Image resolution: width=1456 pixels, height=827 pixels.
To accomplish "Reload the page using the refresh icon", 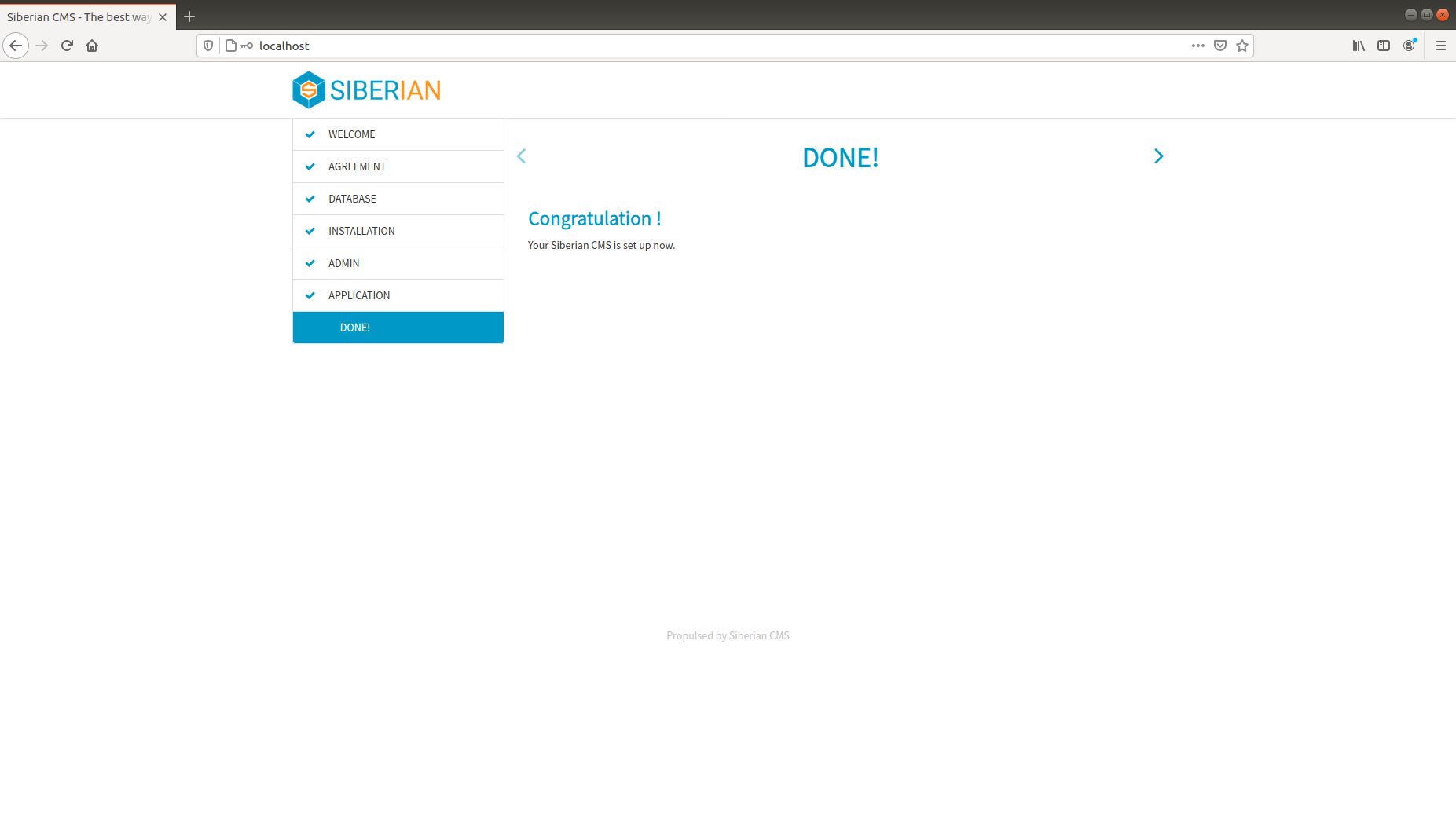I will [67, 46].
